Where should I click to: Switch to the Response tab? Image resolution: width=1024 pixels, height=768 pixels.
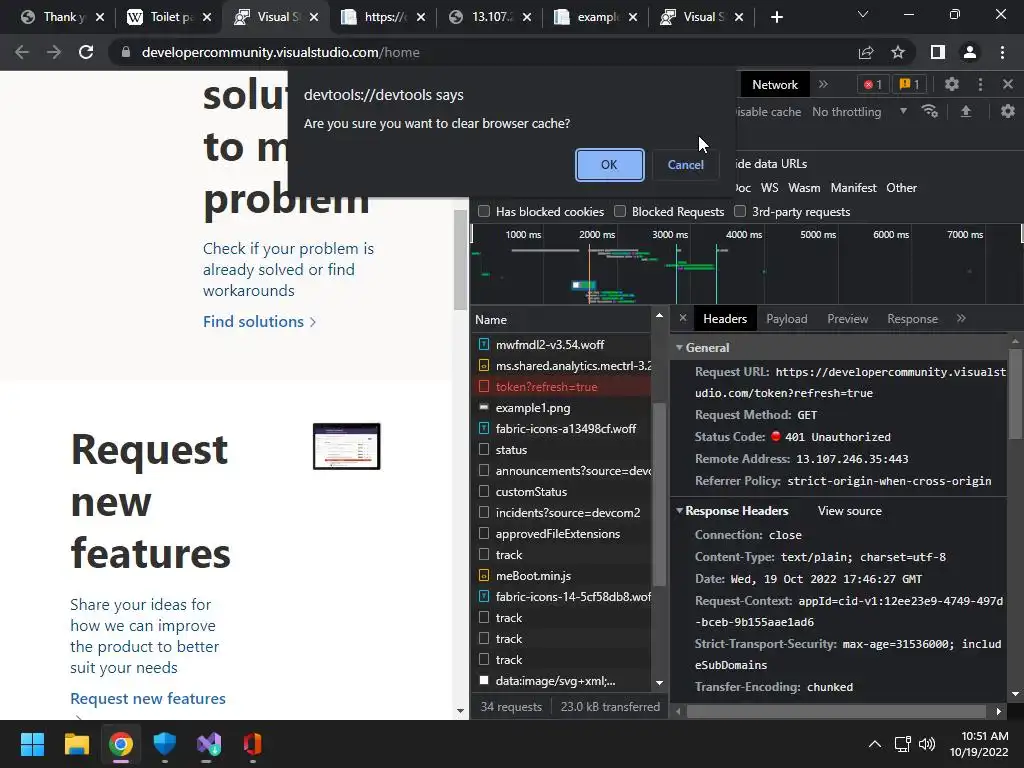coord(912,319)
